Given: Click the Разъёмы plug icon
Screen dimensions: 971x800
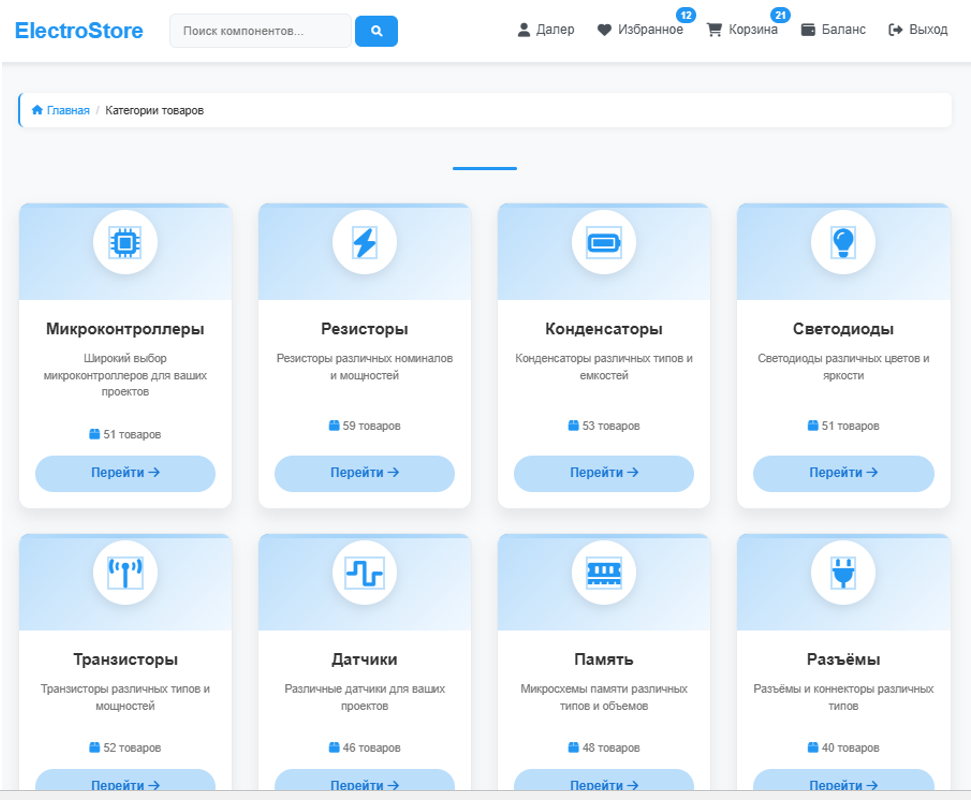Looking at the screenshot, I should click(x=843, y=573).
